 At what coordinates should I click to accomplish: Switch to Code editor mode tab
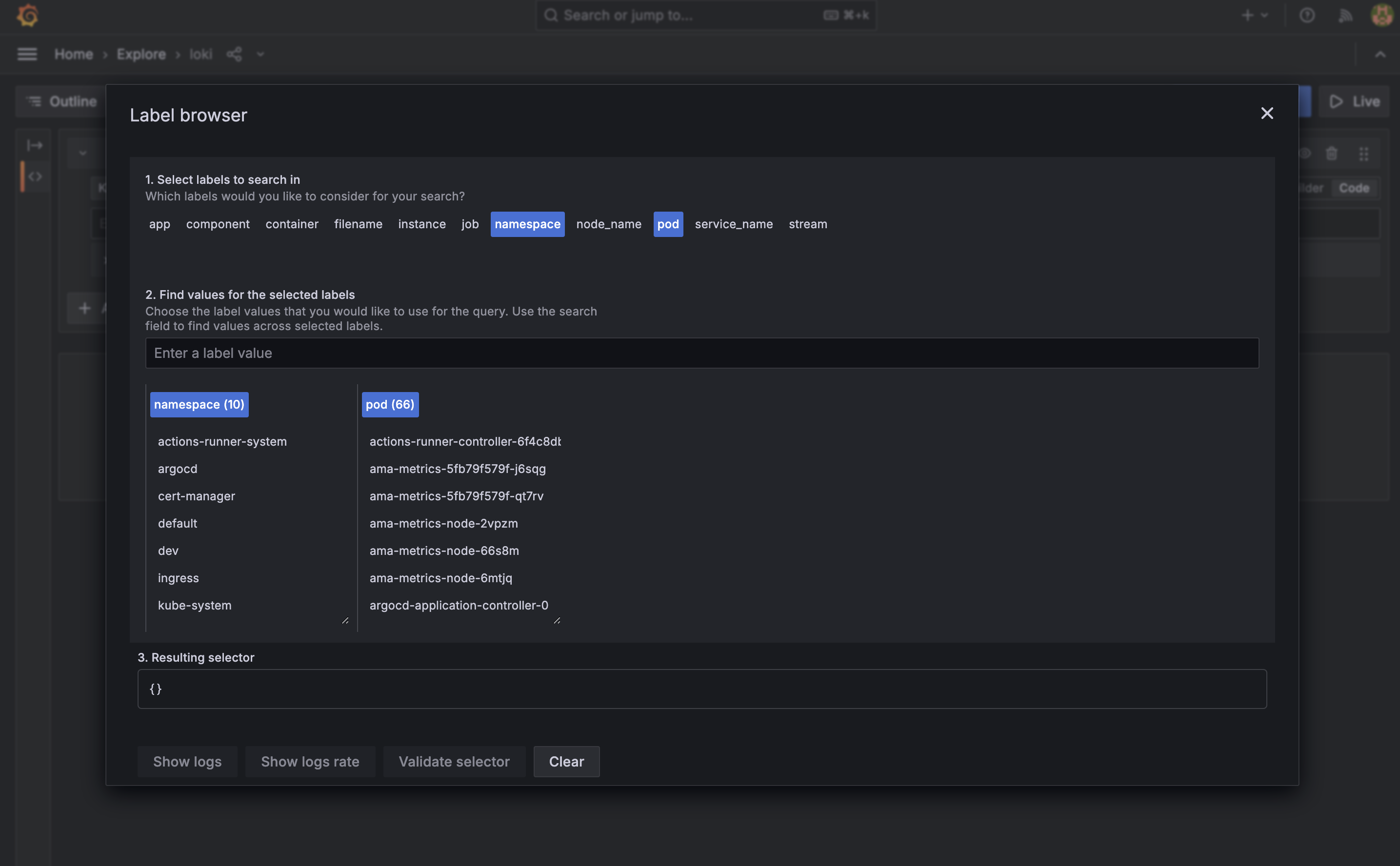[1354, 188]
